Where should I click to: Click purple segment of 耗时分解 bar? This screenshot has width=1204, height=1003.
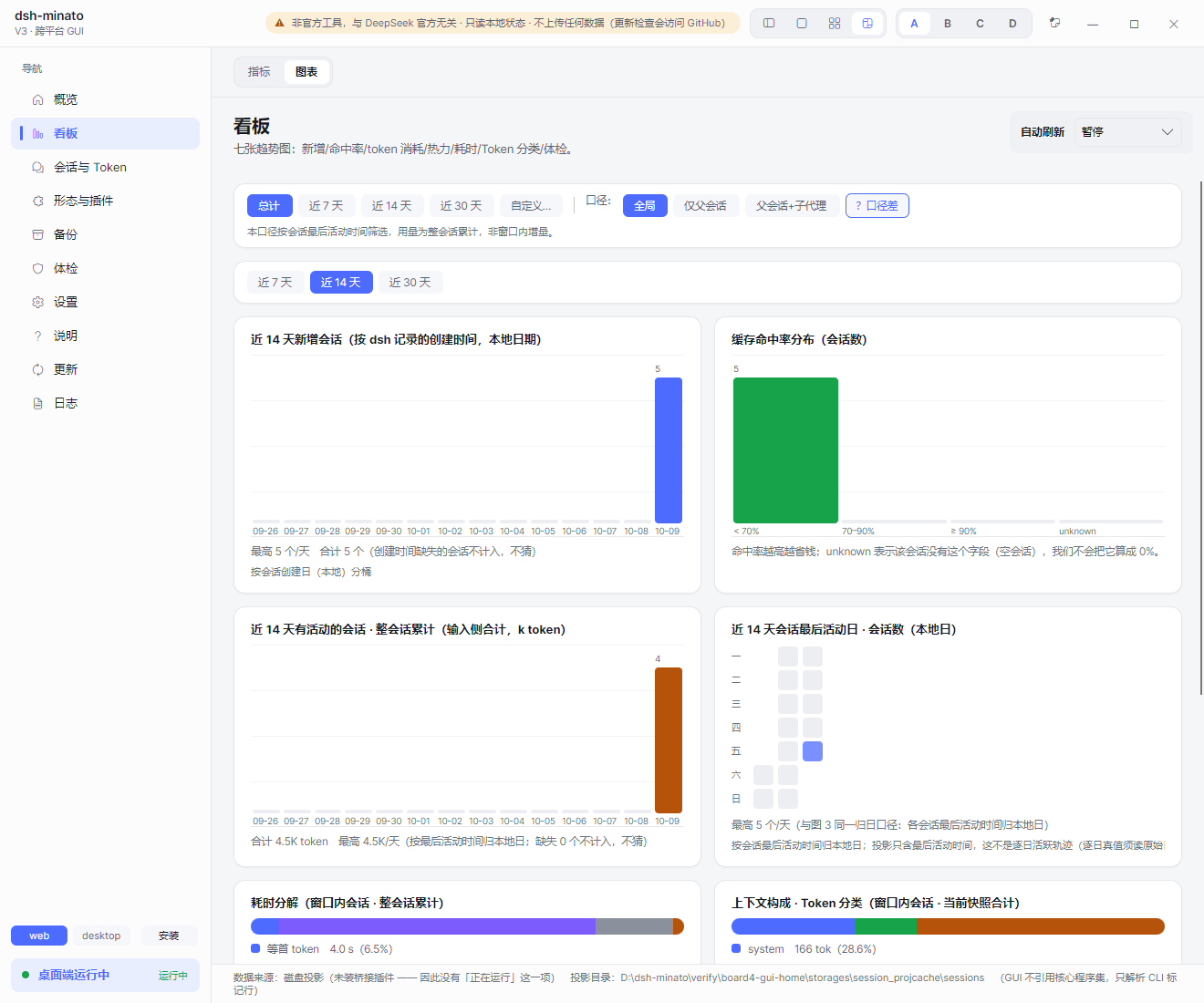(437, 926)
